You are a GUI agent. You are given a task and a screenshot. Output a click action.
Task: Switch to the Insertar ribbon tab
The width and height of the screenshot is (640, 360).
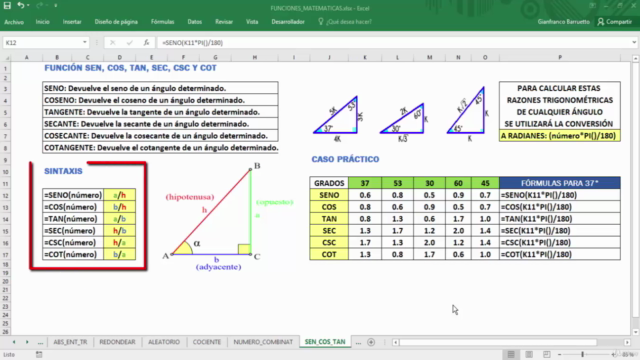[x=72, y=22]
